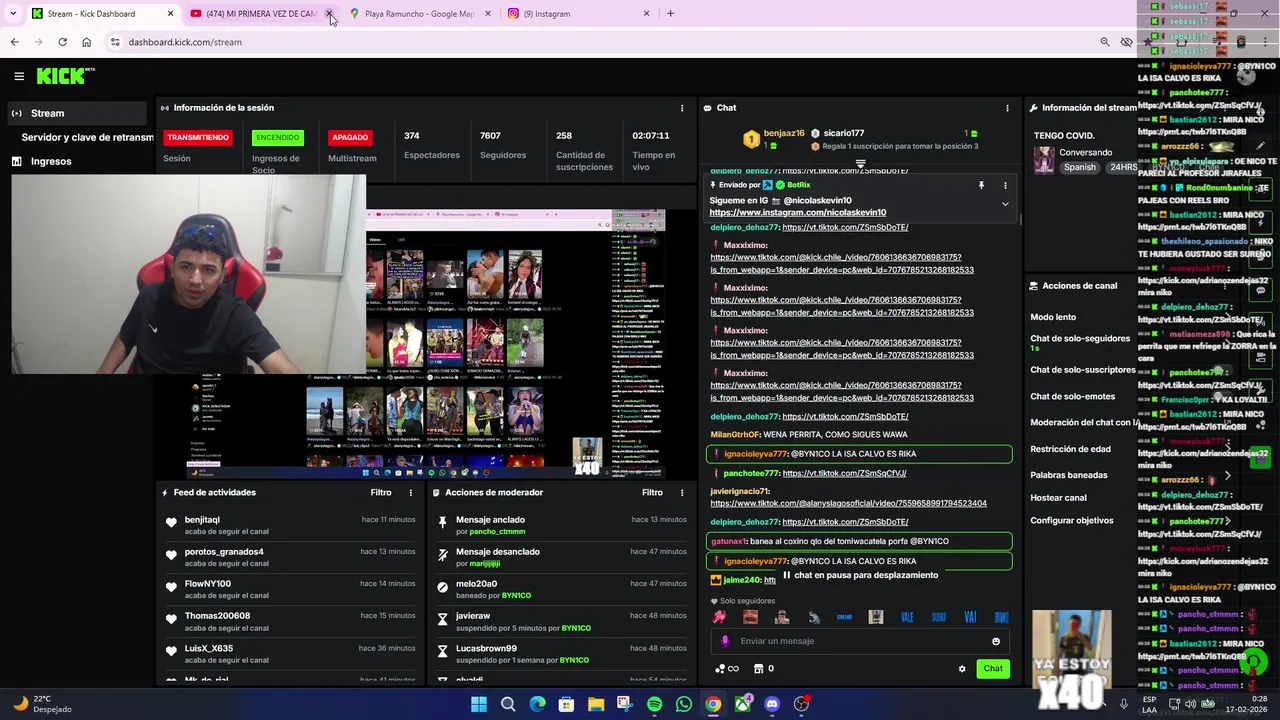Go back with browser back arrow

click(15, 42)
